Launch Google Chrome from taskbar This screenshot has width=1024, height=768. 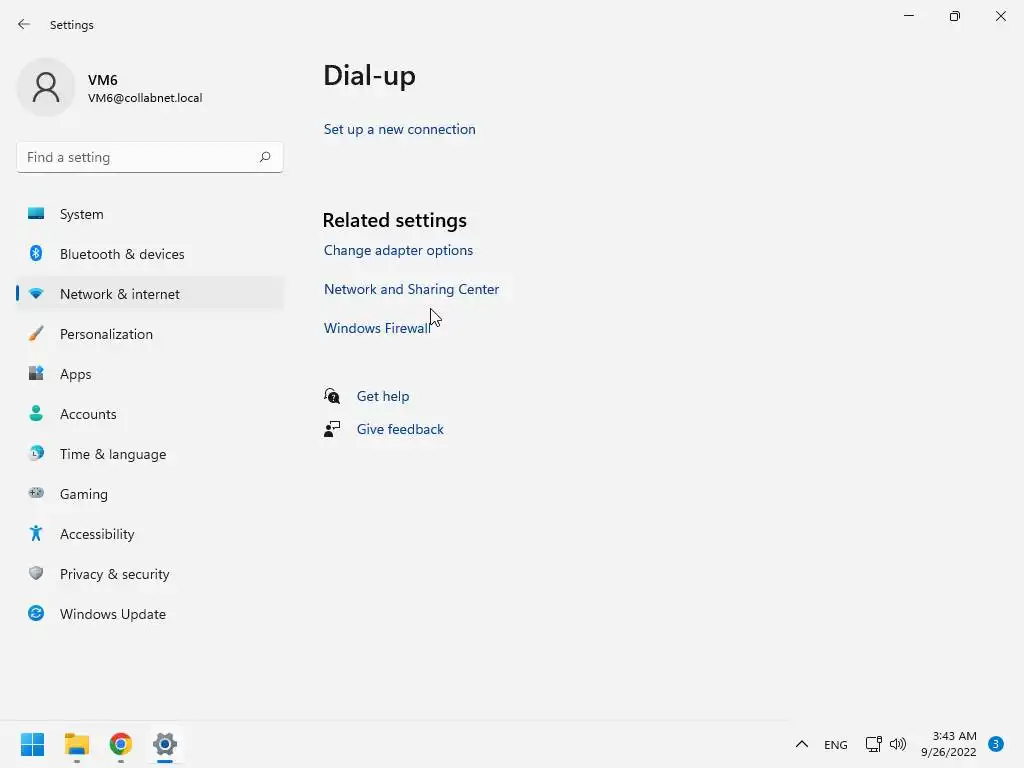click(x=121, y=744)
